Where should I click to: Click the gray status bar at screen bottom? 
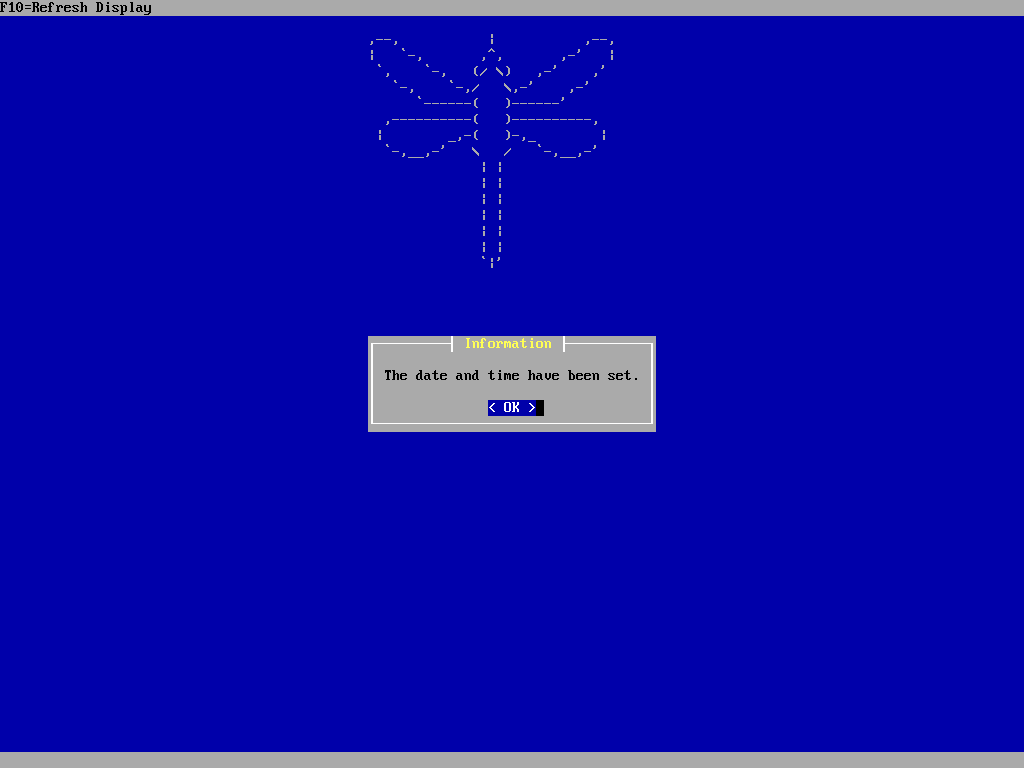click(512, 760)
